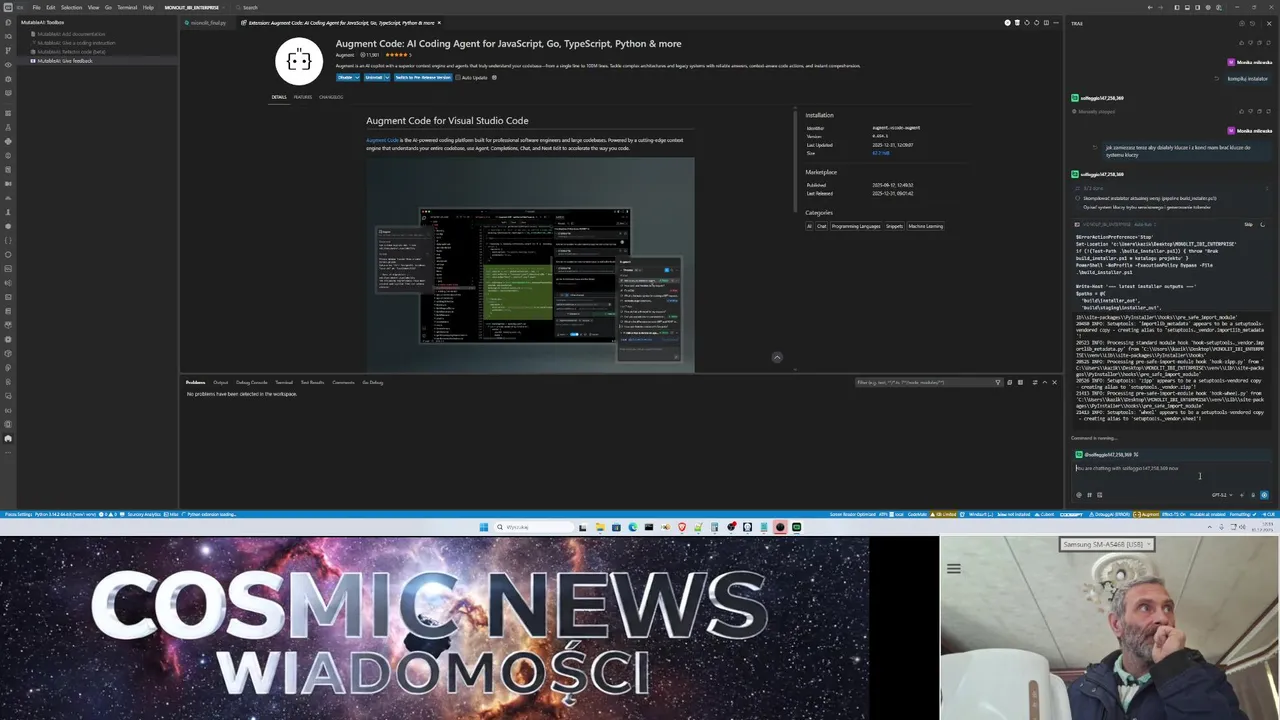The image size is (1280, 720).
Task: Close the bottom Problems panel
Action: pyautogui.click(x=1054, y=382)
